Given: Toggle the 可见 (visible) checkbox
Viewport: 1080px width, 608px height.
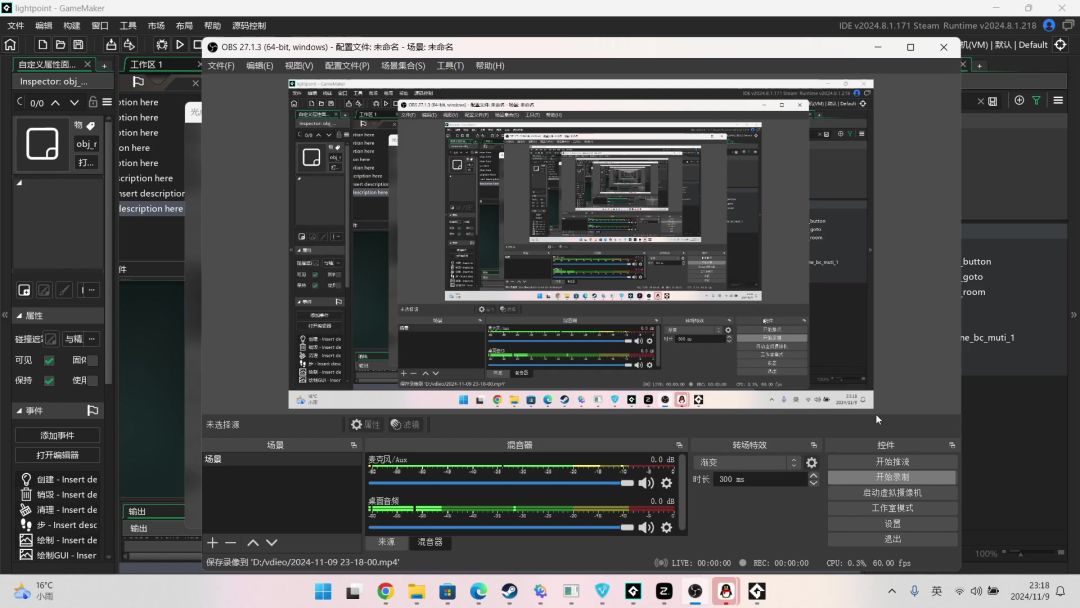Looking at the screenshot, I should (49, 360).
